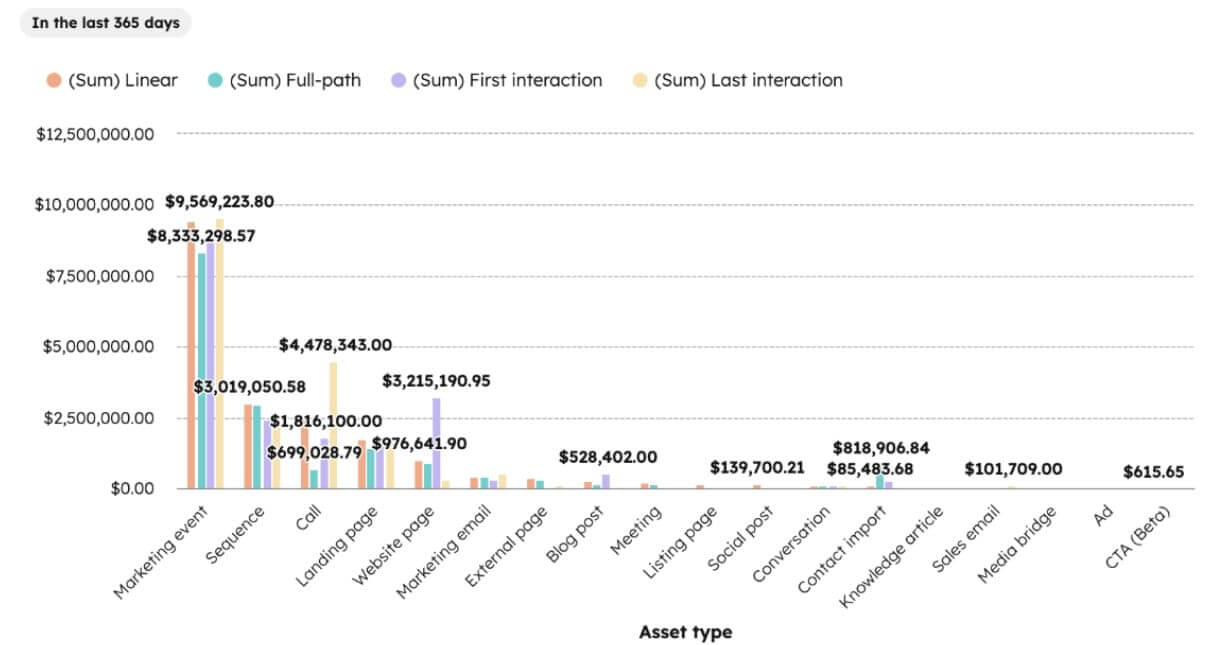Click the $699,028.79 data label

point(314,452)
